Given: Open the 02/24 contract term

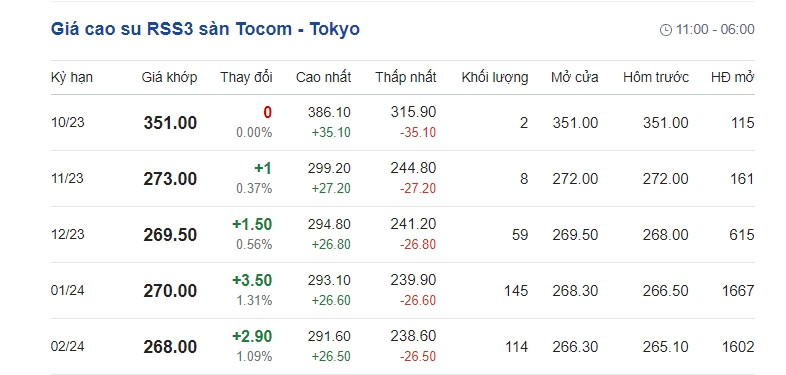Looking at the screenshot, I should (67, 346).
